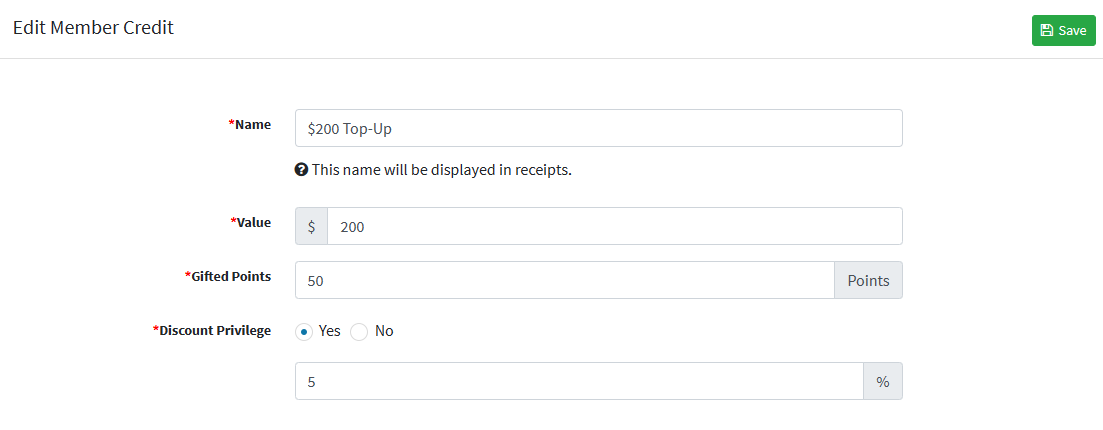Focus the discount percentage field showing 5

tap(579, 381)
